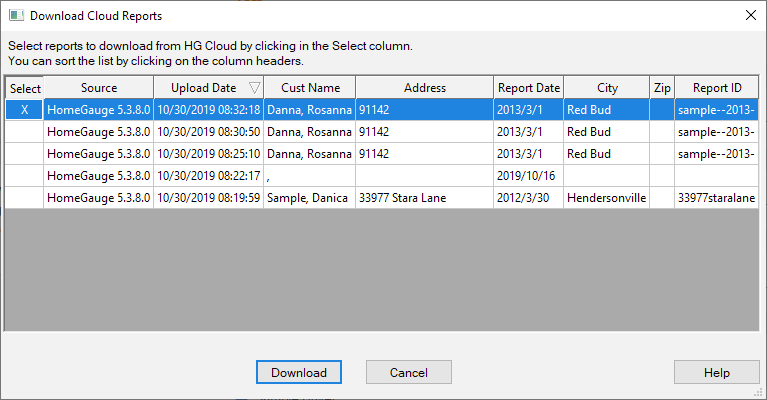Click the dialog title bar app icon

15,16
